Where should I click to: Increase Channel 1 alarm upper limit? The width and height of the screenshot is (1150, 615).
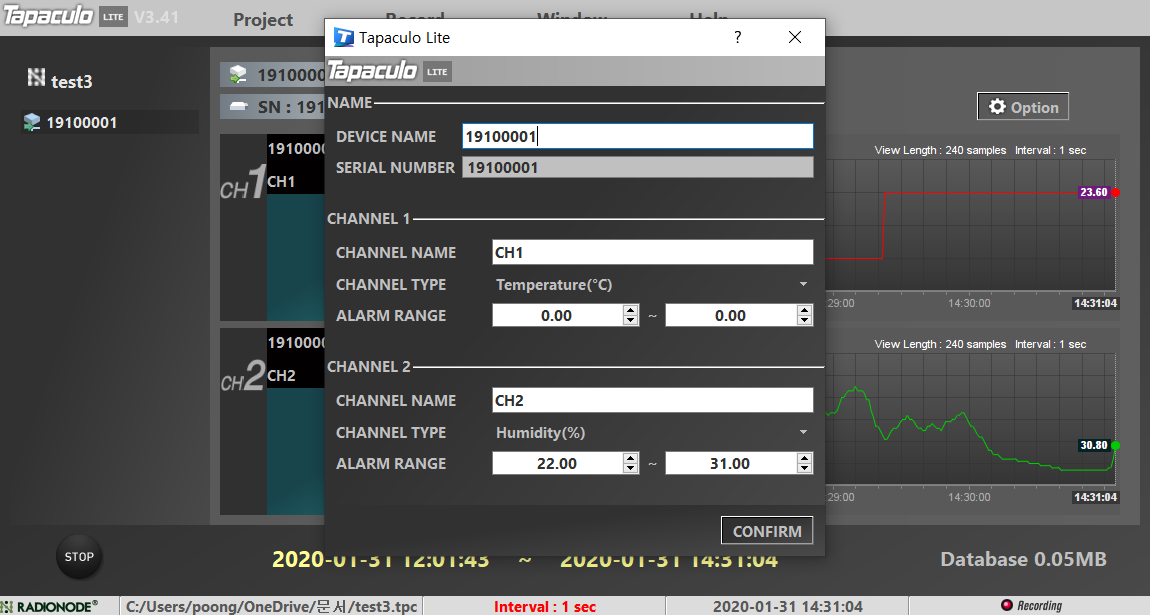tap(805, 310)
